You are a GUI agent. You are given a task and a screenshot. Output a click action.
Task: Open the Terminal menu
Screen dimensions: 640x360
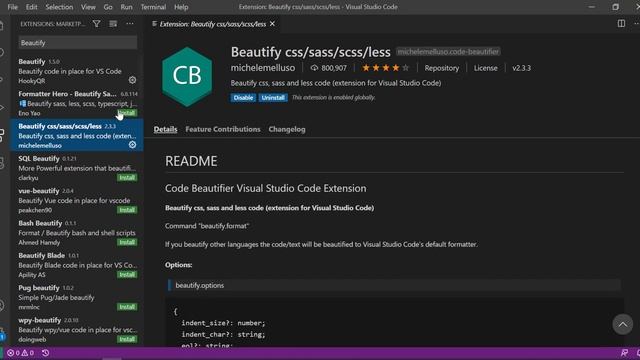point(153,7)
